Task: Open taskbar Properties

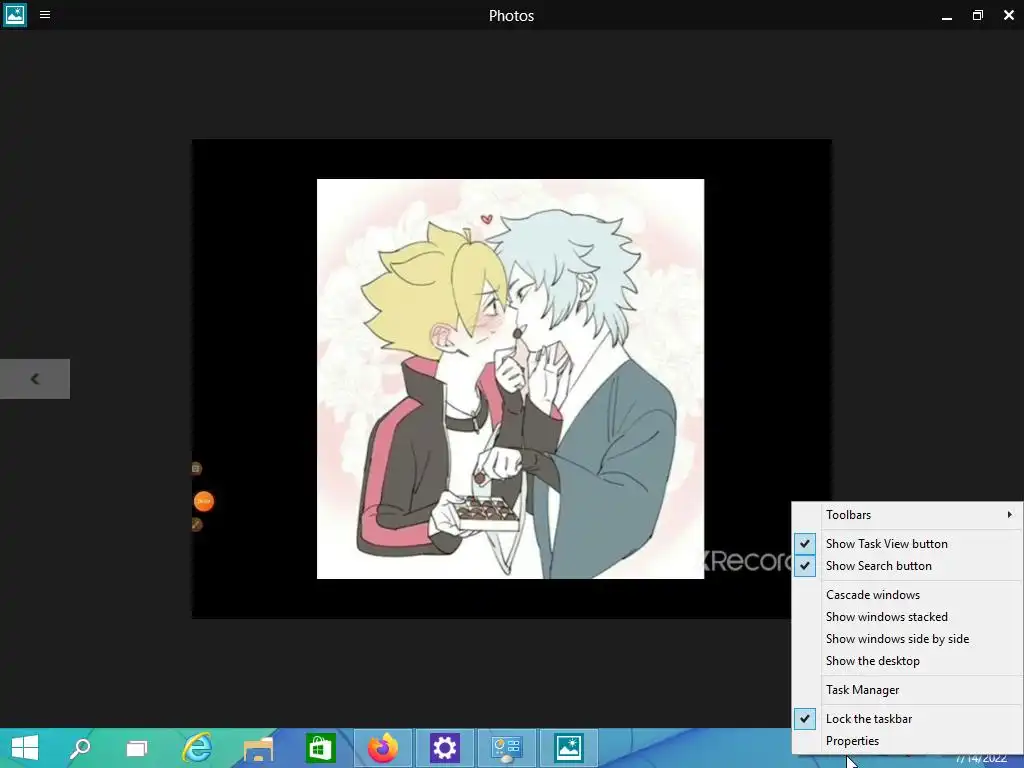Action: point(907,741)
